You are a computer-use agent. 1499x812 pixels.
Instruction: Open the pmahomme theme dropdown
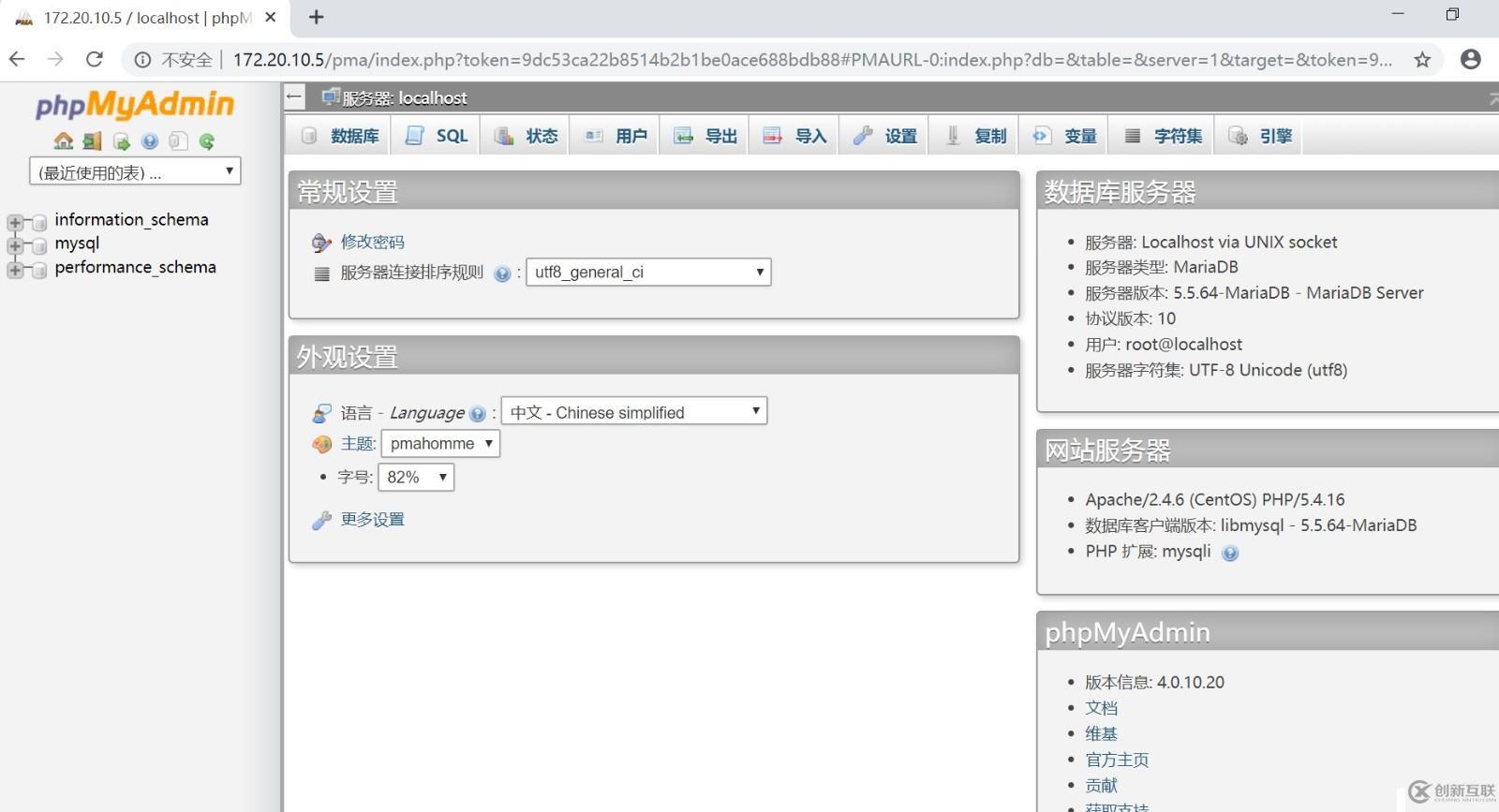[x=440, y=443]
